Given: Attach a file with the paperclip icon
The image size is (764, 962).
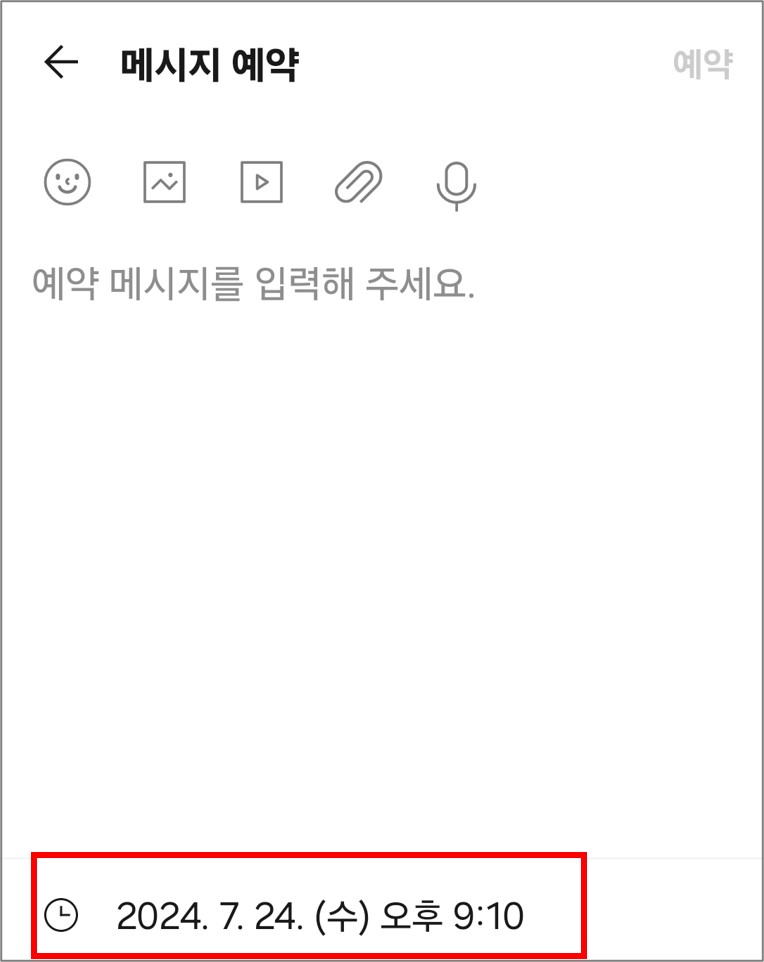Looking at the screenshot, I should 358,182.
